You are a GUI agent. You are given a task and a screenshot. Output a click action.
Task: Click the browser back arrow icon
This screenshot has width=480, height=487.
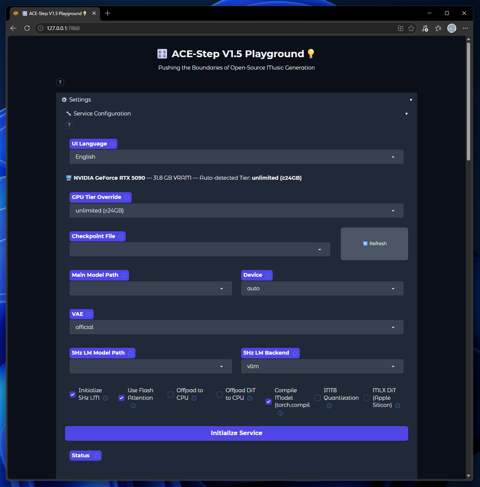(x=13, y=28)
